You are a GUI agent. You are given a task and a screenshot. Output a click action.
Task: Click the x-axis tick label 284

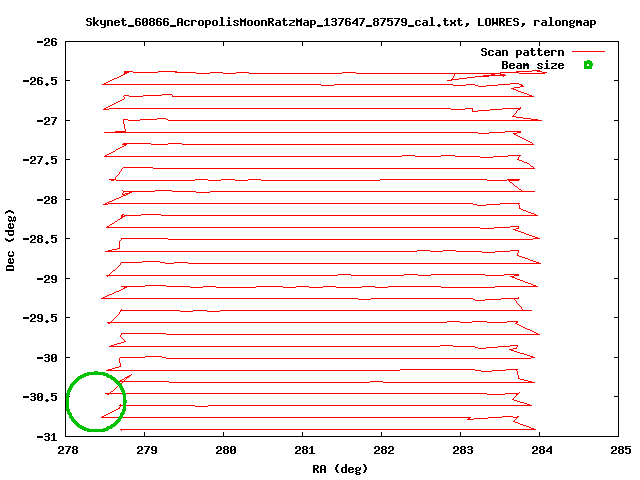pos(542,450)
